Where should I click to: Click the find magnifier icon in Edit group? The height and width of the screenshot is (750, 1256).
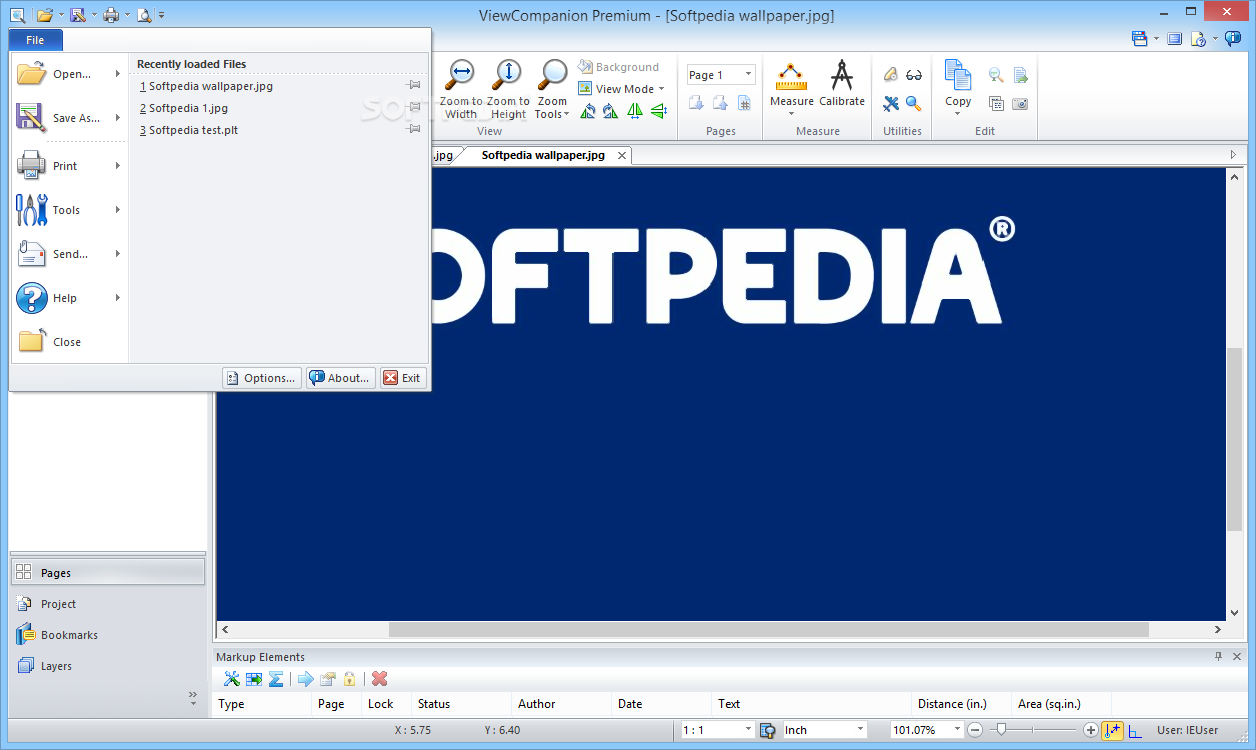996,75
